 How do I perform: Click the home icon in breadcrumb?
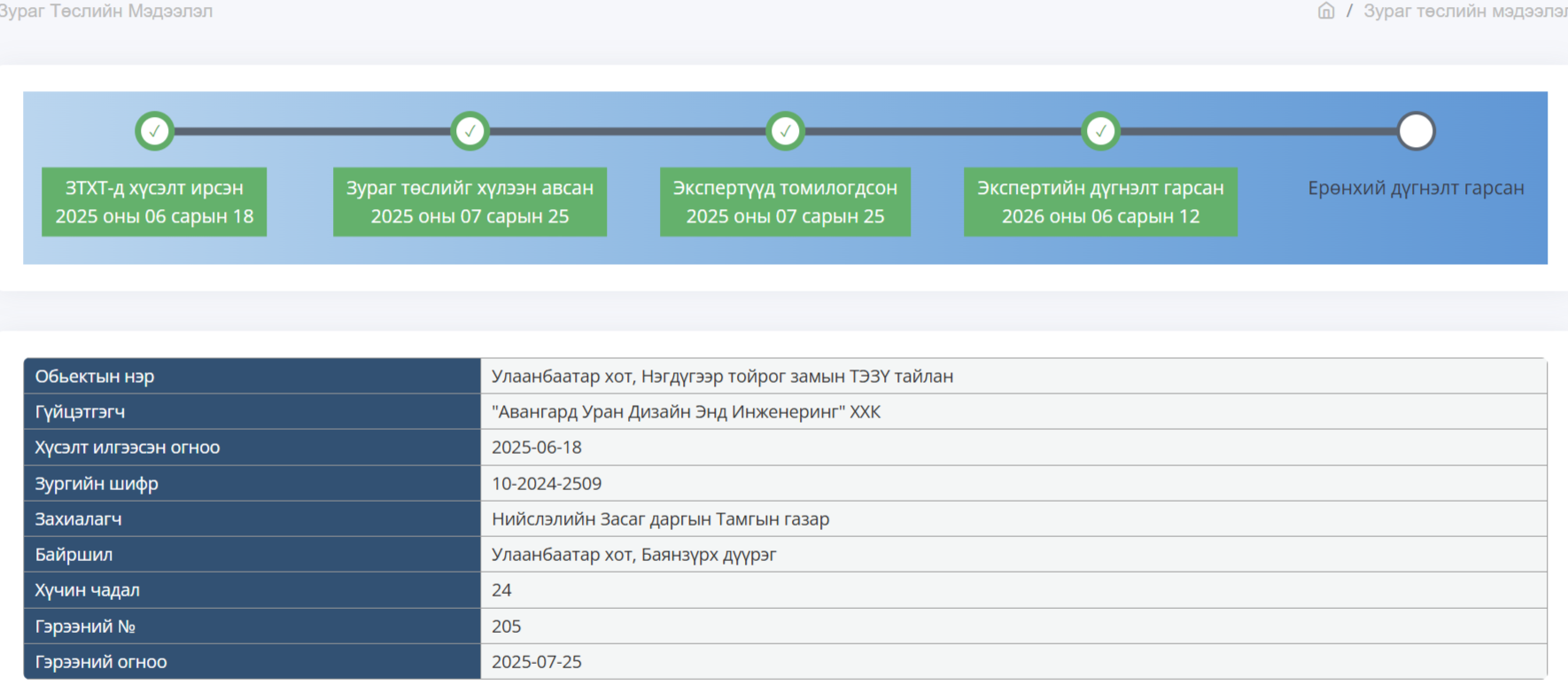click(x=1325, y=11)
